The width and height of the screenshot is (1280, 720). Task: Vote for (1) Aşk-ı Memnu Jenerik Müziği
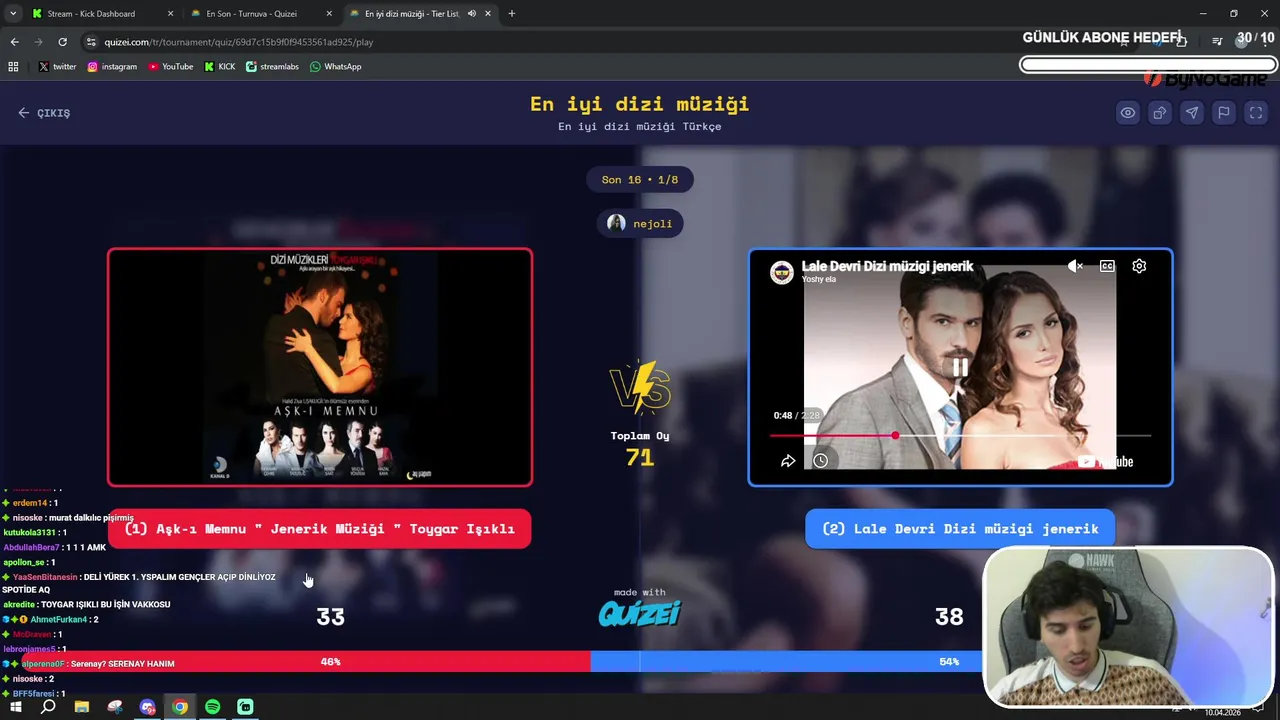(320, 528)
